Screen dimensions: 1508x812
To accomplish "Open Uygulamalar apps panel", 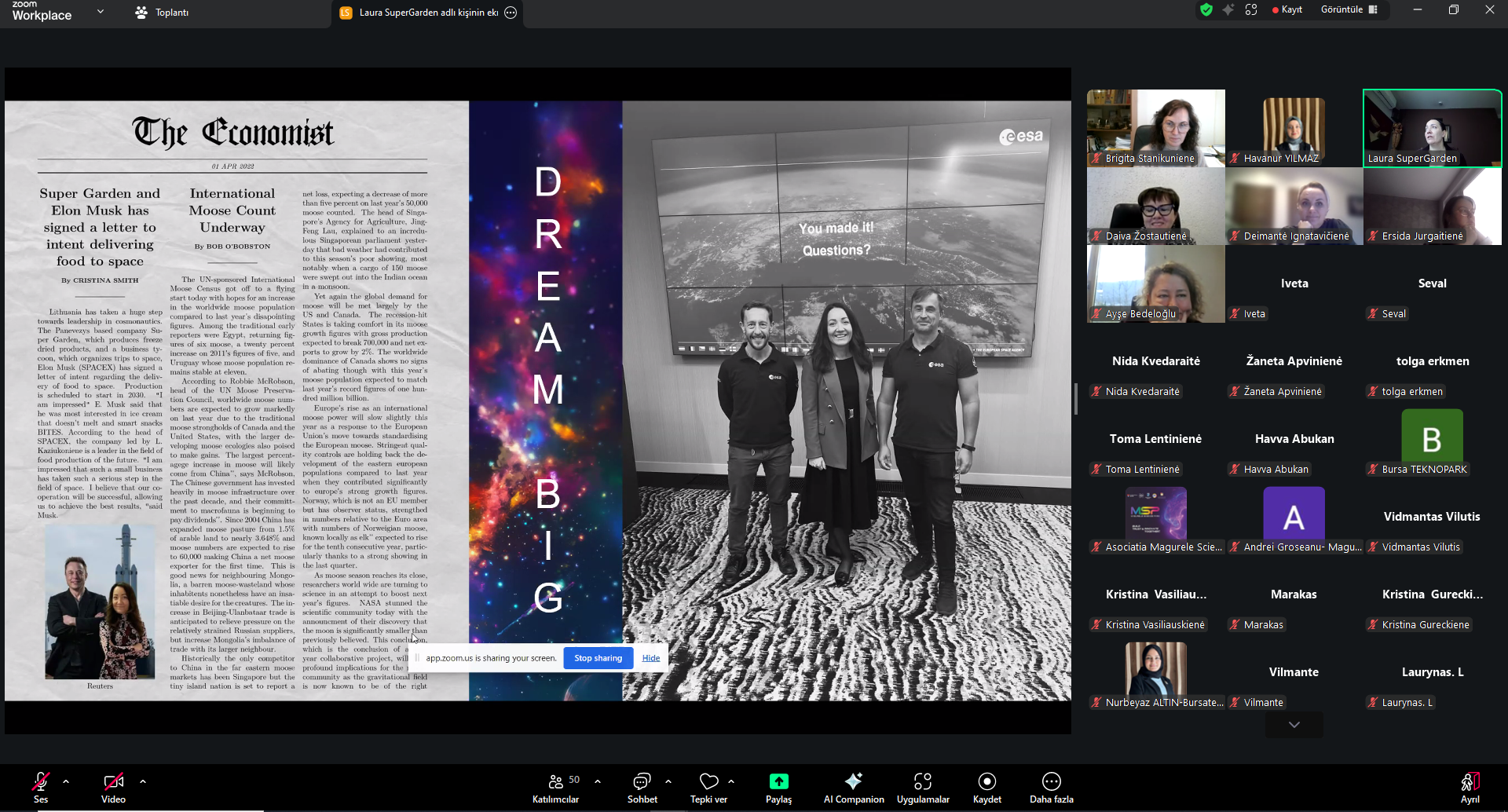I will tap(923, 788).
